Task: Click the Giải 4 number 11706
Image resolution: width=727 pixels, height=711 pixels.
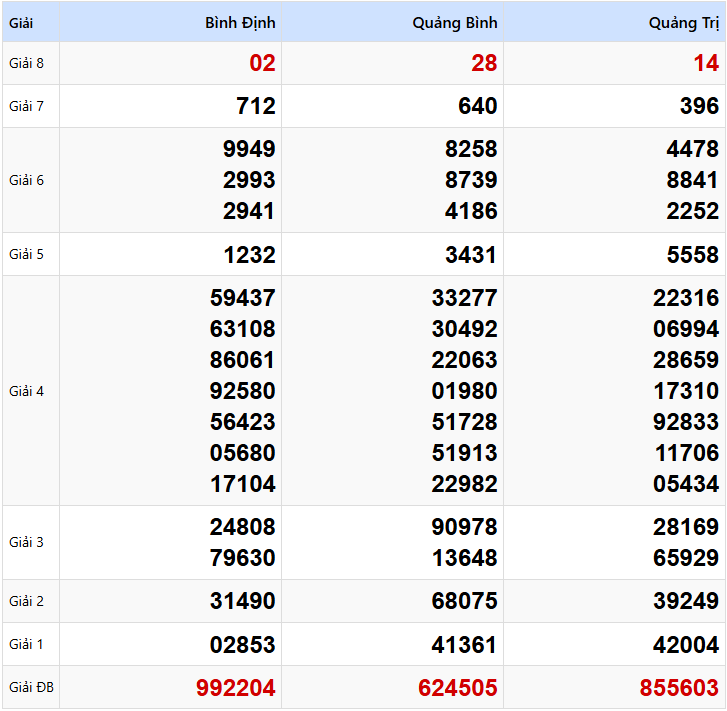Action: (687, 453)
